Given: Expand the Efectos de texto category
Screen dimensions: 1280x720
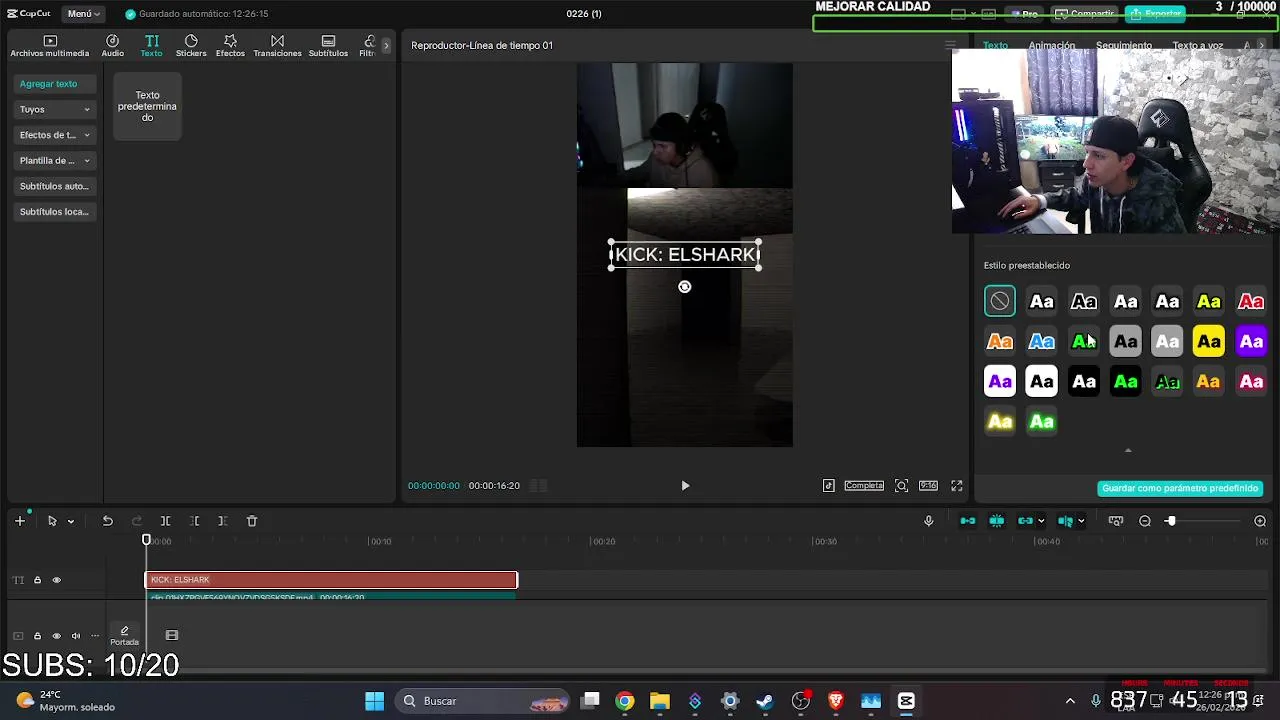Looking at the screenshot, I should [55, 135].
